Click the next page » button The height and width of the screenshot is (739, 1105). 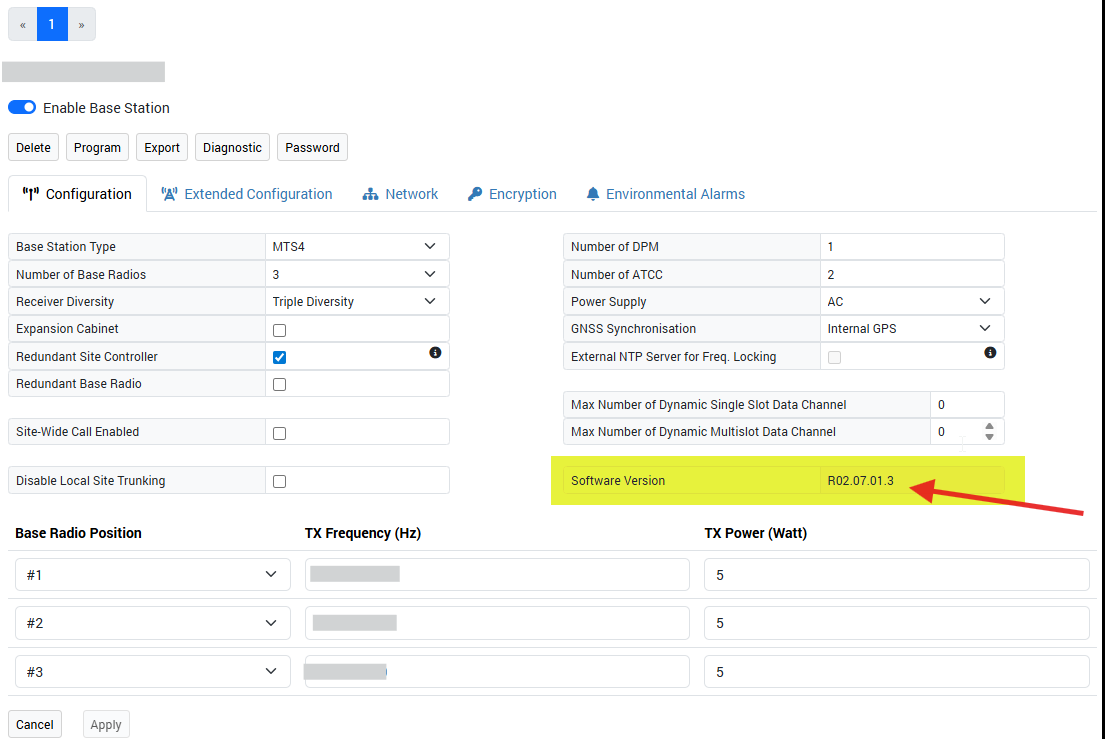82,24
